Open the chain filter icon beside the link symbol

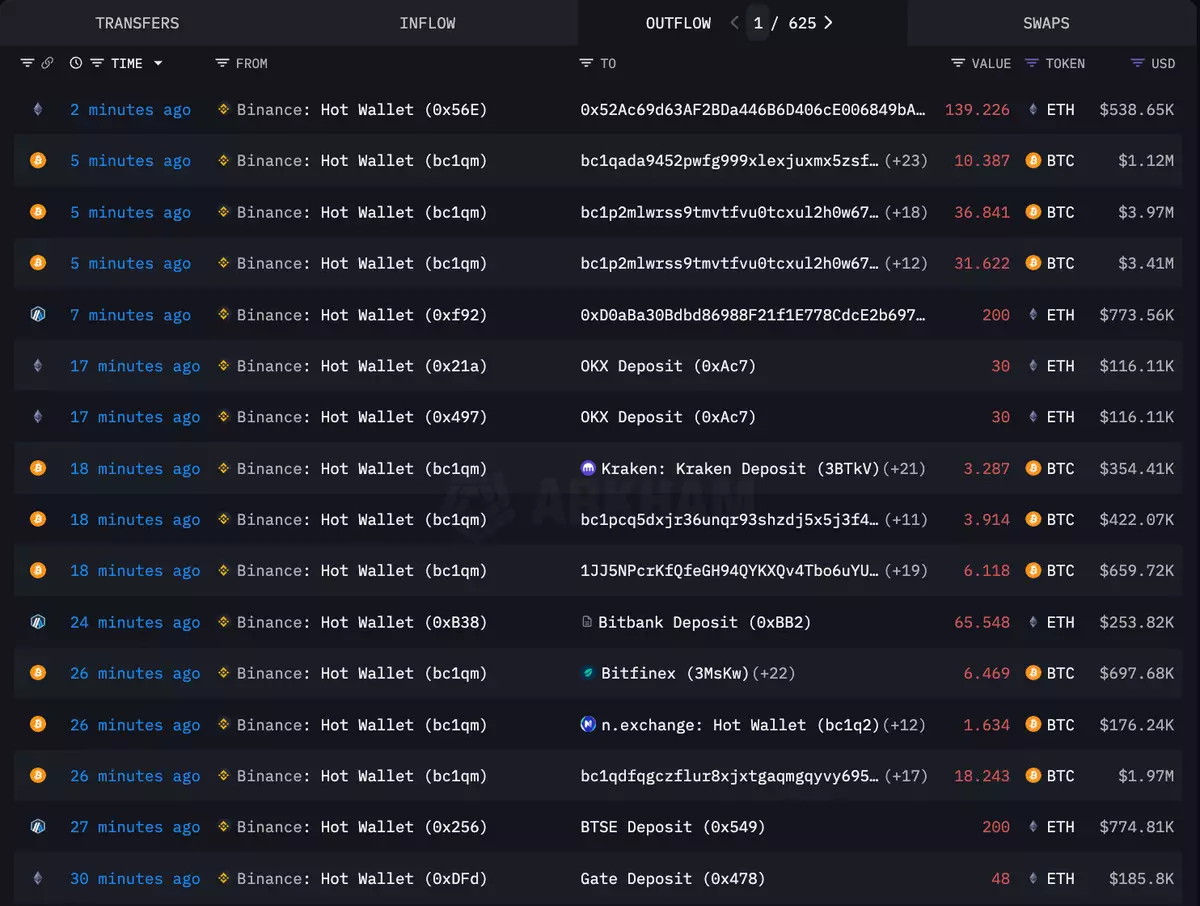pos(27,63)
